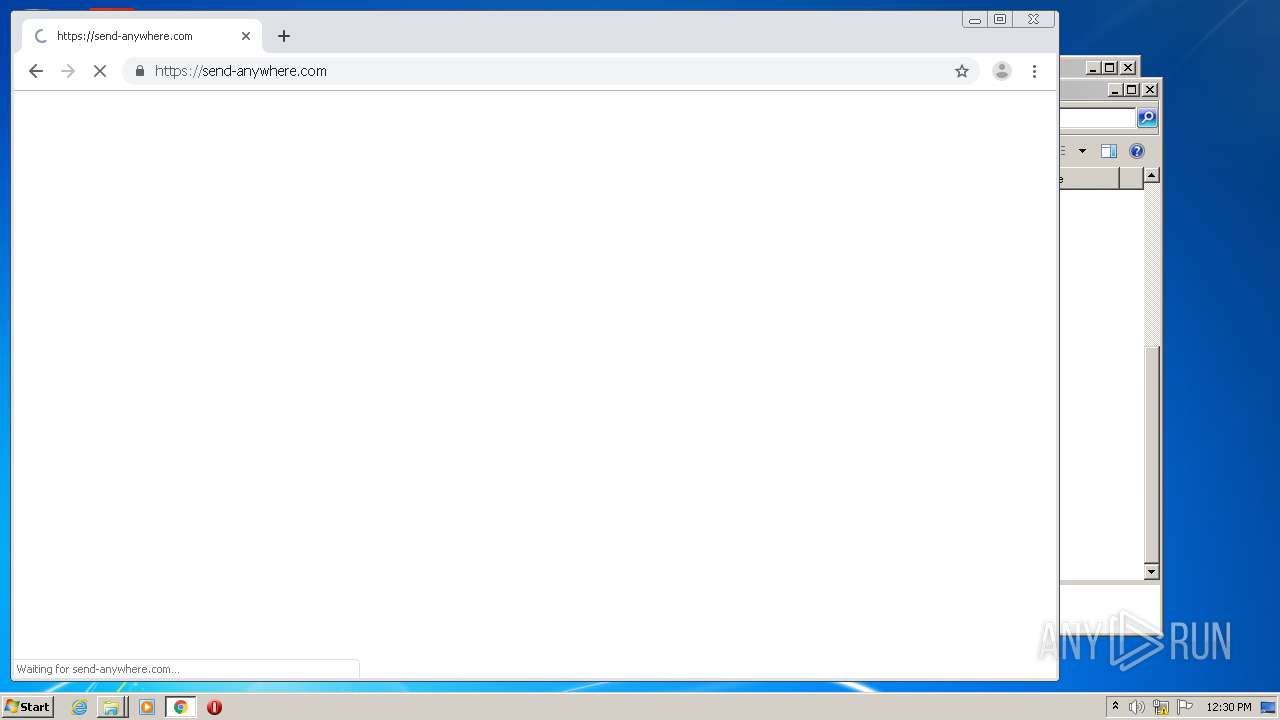1280x720 pixels.
Task: Maximize the front Explorer window
Action: point(1131,89)
